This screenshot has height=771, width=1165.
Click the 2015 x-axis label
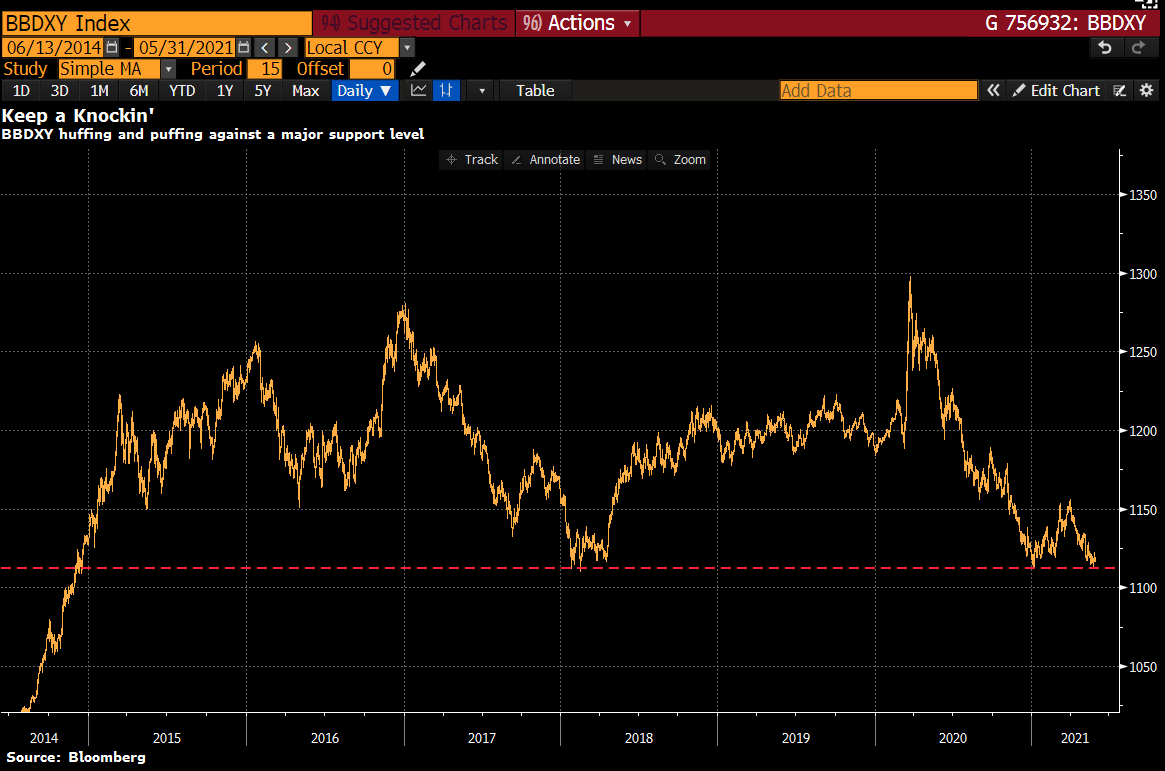click(167, 738)
